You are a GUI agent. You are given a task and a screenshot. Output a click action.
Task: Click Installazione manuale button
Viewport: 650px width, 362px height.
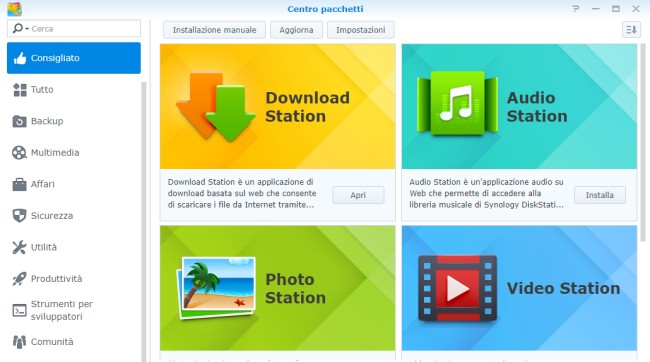214,30
